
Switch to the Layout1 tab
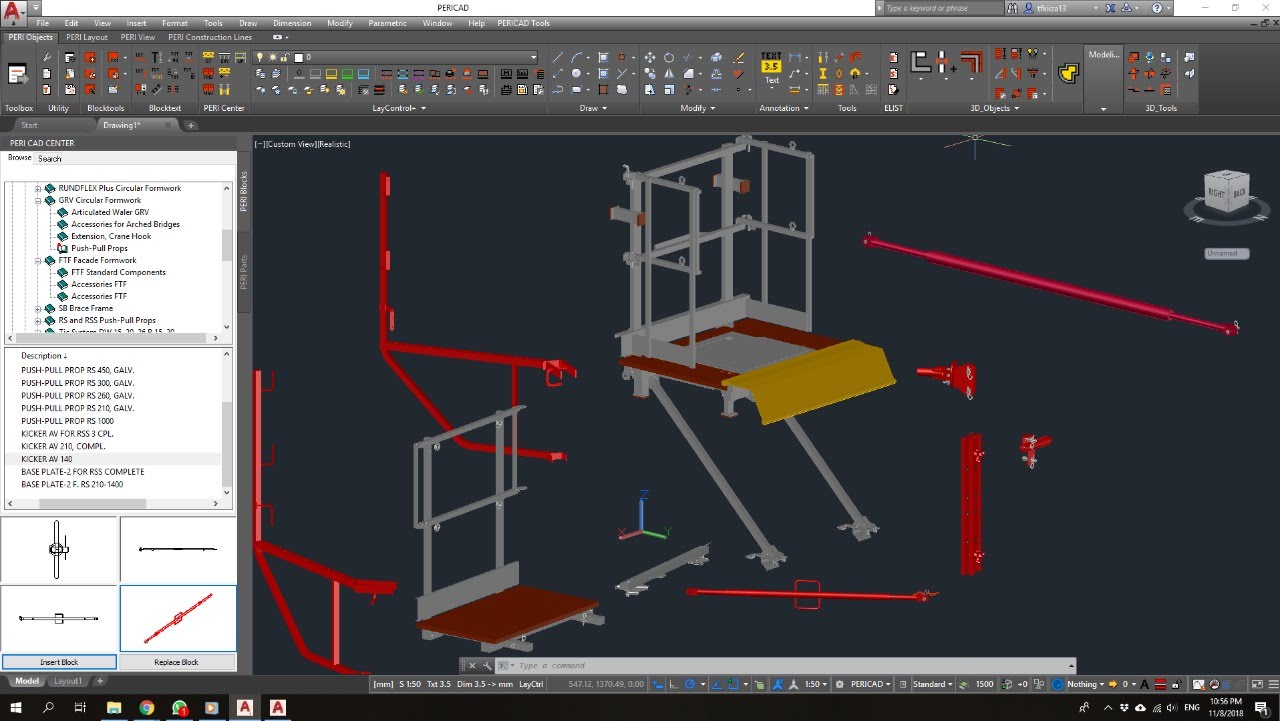pos(68,681)
